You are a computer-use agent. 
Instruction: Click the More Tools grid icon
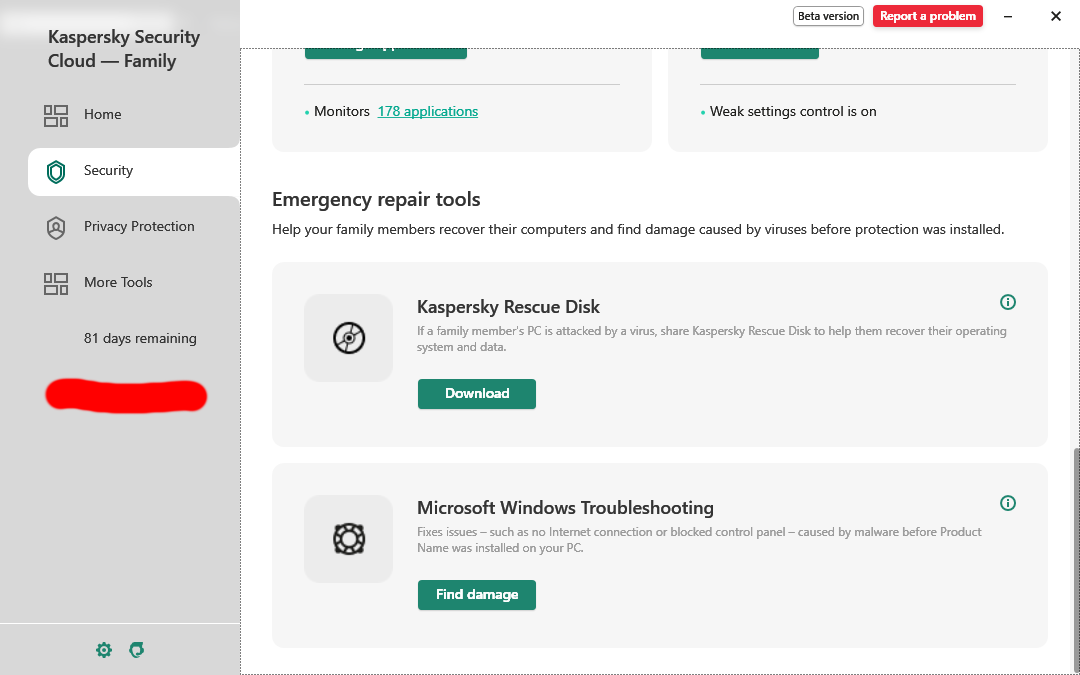coord(56,283)
